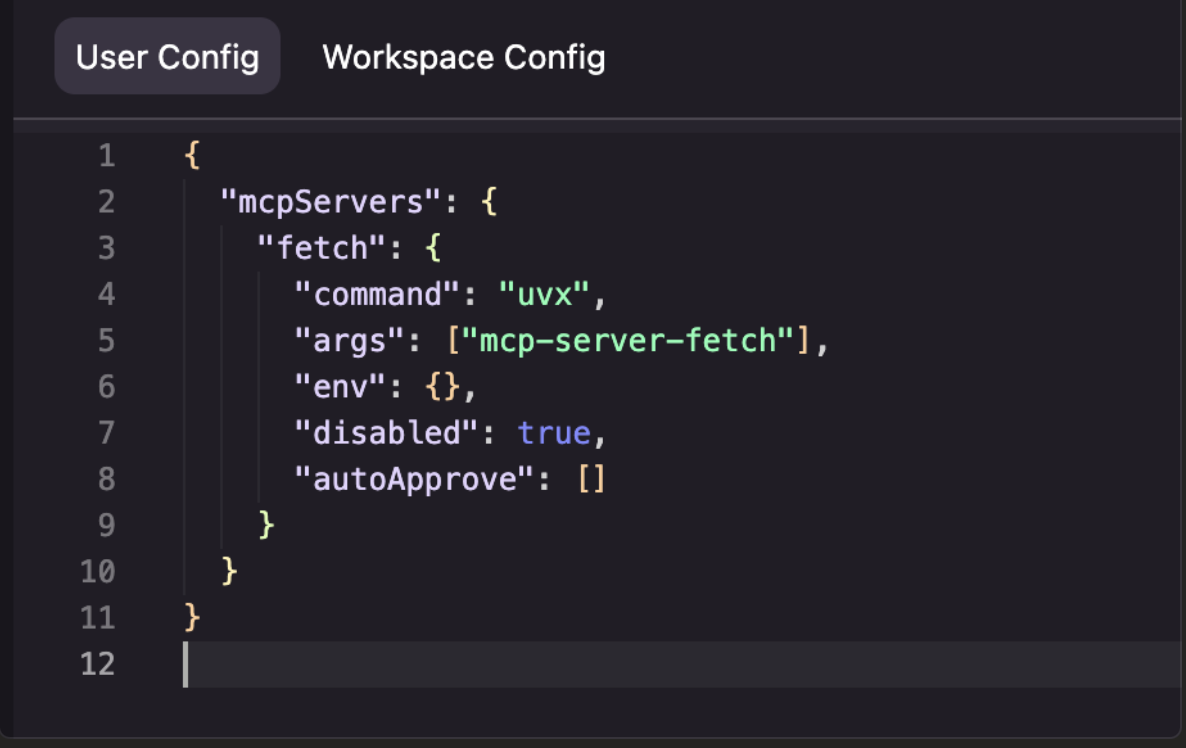This screenshot has width=1186, height=748.
Task: Click line number 1 in gutter
Action: (x=107, y=156)
